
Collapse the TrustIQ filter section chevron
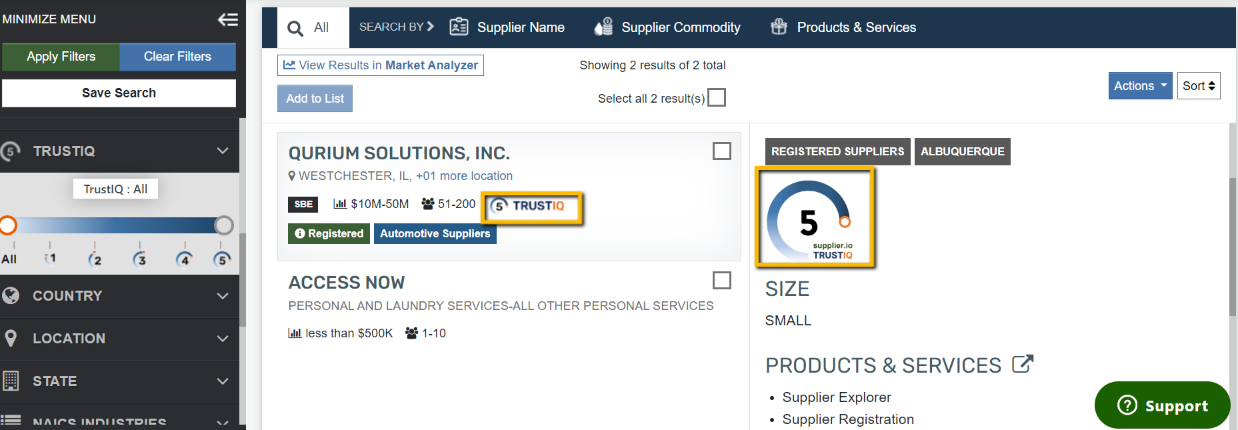click(223, 151)
